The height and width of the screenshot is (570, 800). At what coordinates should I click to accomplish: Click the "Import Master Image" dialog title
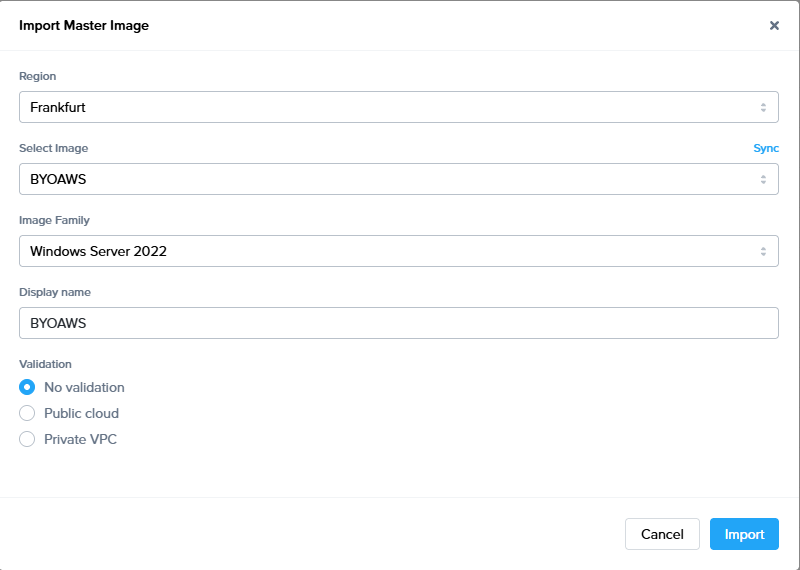[x=84, y=26]
